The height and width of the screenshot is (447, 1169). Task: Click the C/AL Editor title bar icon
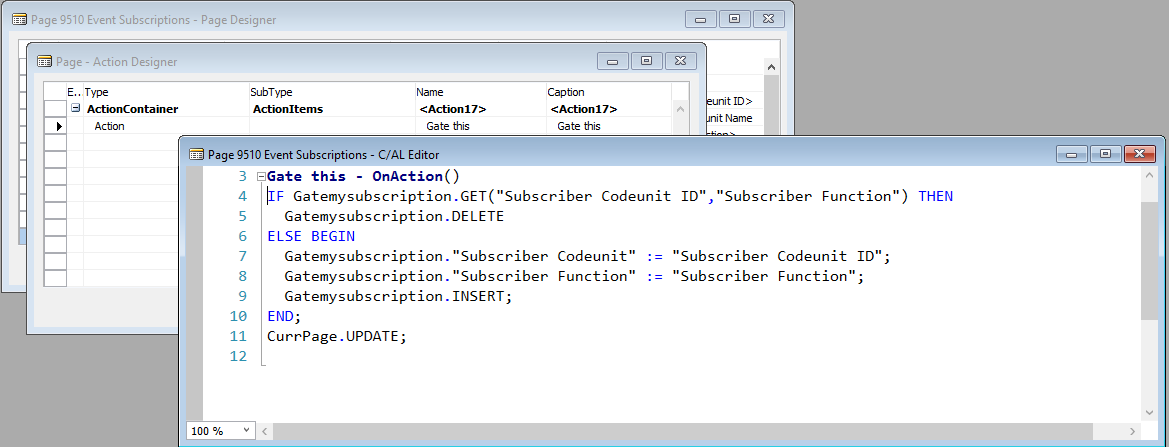click(x=196, y=154)
